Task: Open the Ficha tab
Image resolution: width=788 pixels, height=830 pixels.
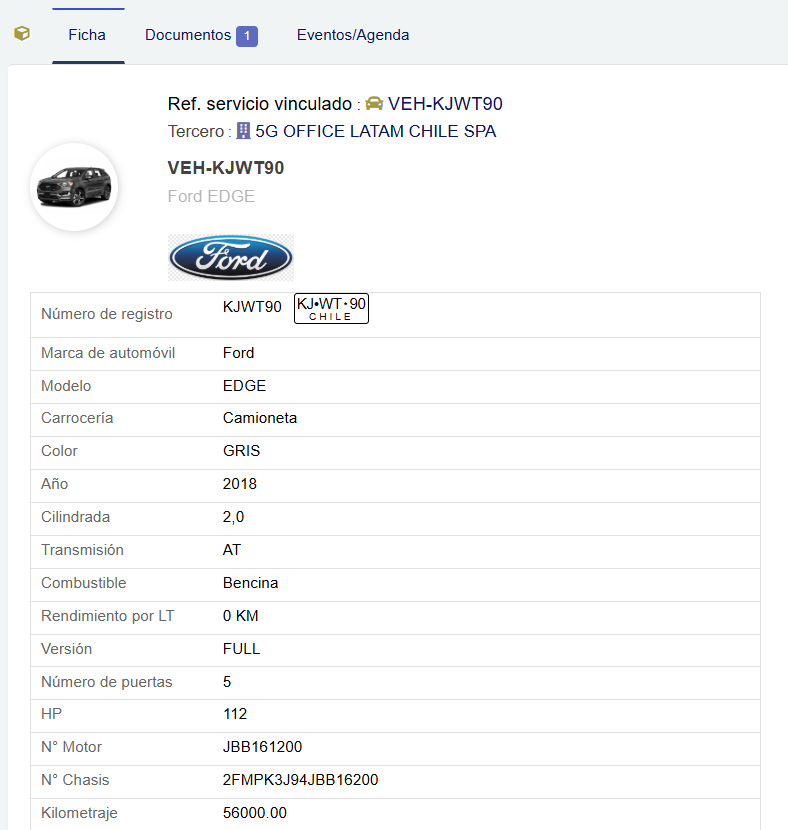Action: pos(87,35)
